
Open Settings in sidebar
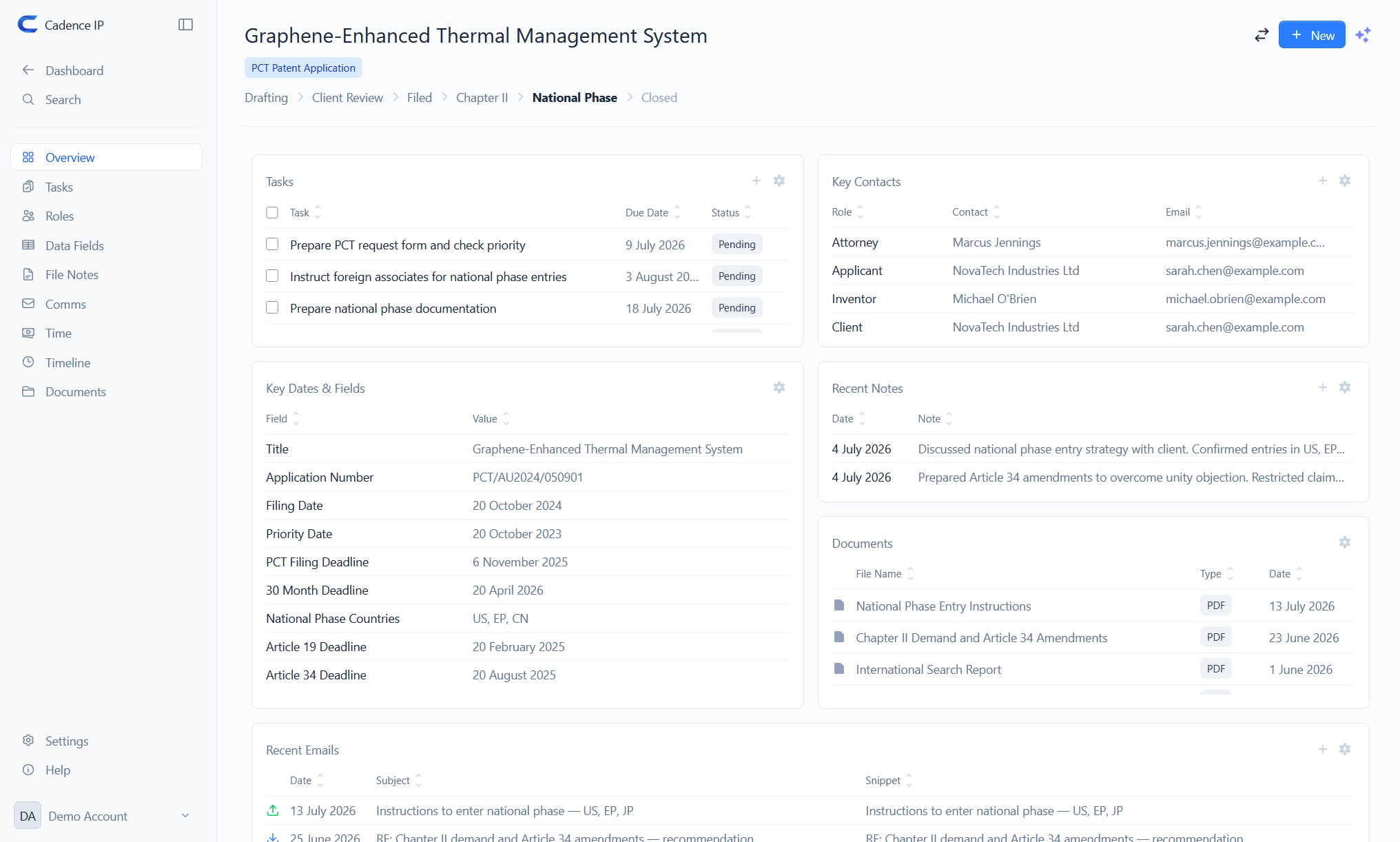click(107, 741)
